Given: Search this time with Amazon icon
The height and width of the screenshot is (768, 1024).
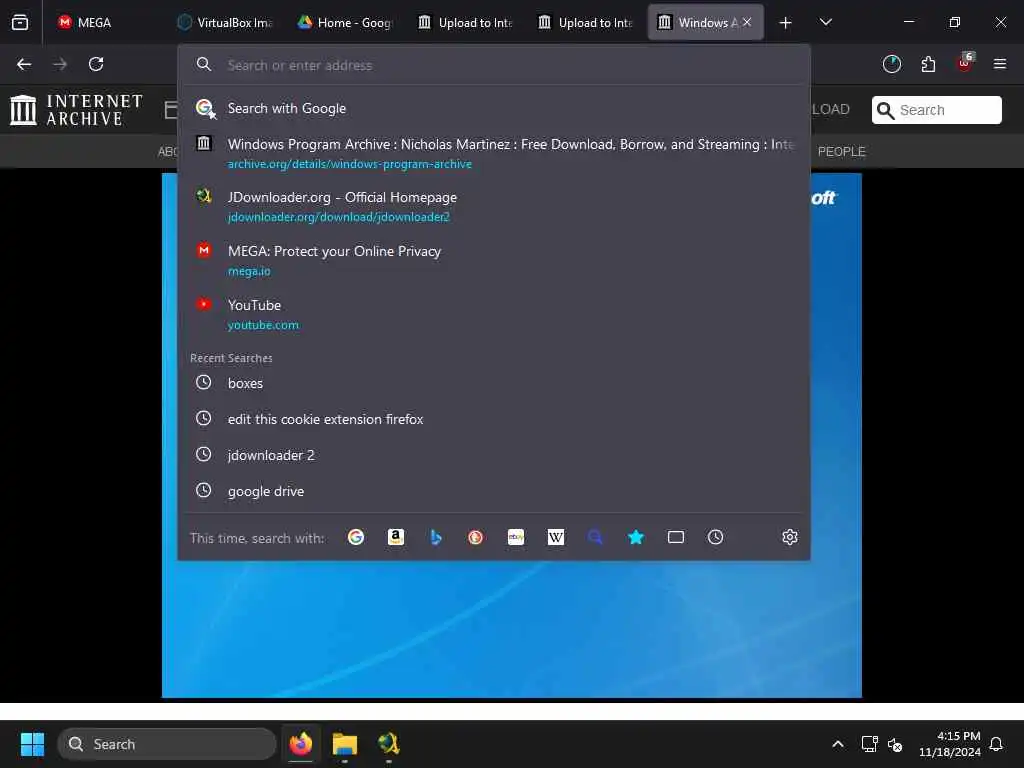Looking at the screenshot, I should [396, 537].
